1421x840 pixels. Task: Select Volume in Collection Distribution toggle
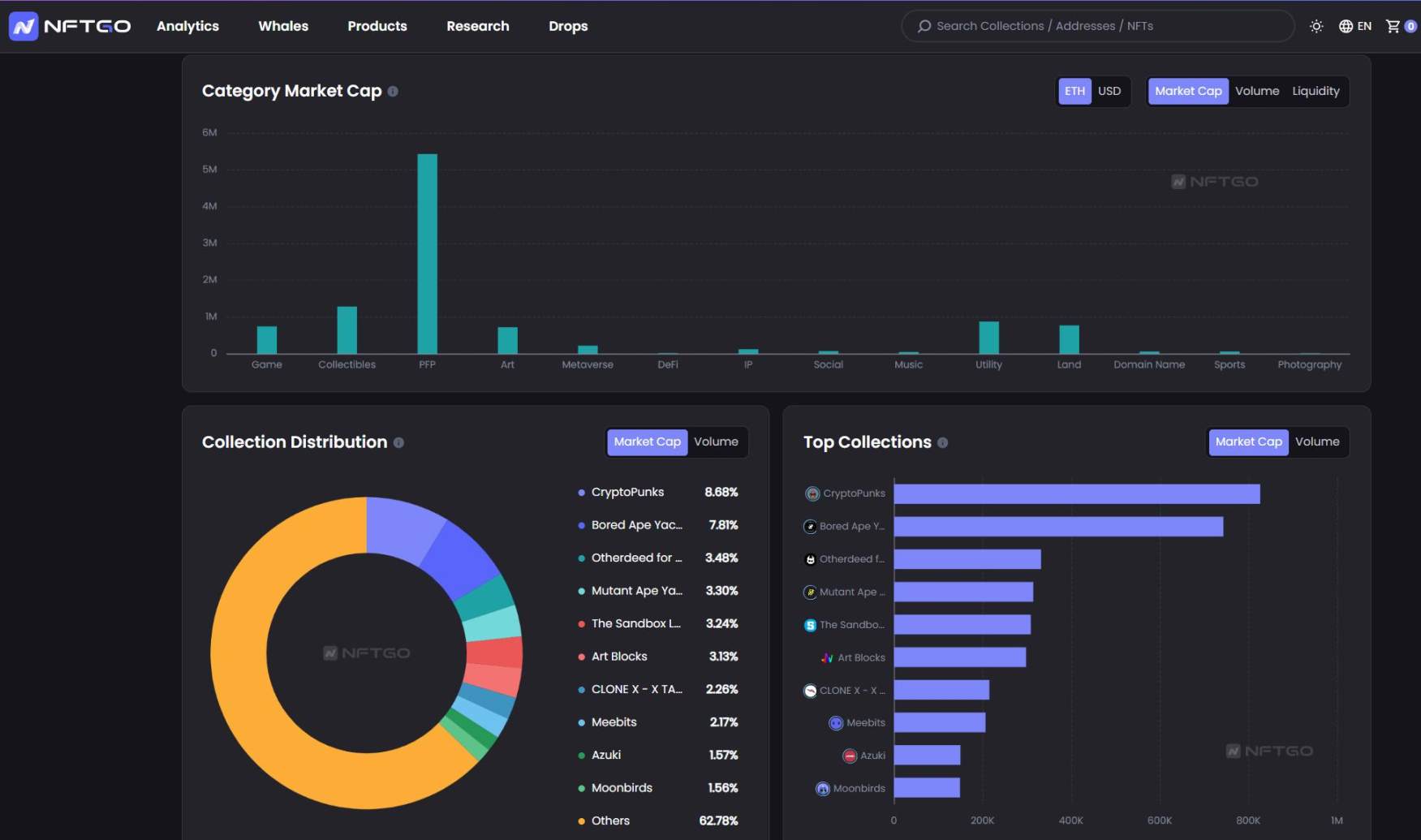716,442
